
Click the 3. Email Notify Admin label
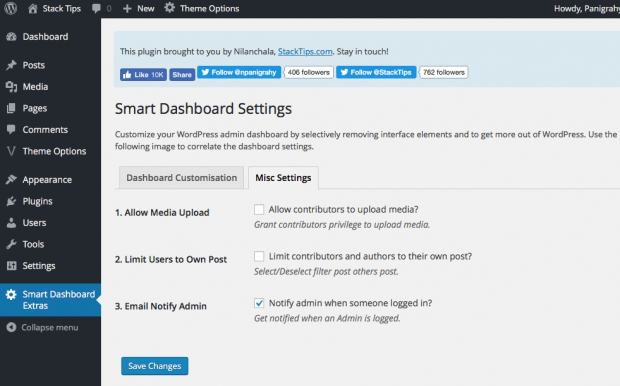[161, 306]
